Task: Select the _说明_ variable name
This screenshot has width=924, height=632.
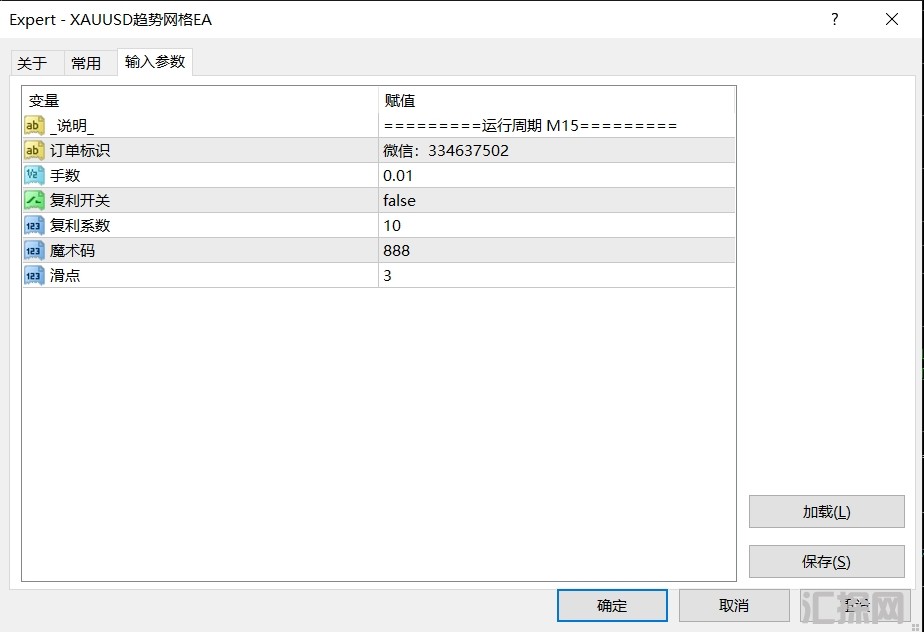Action: [72, 126]
